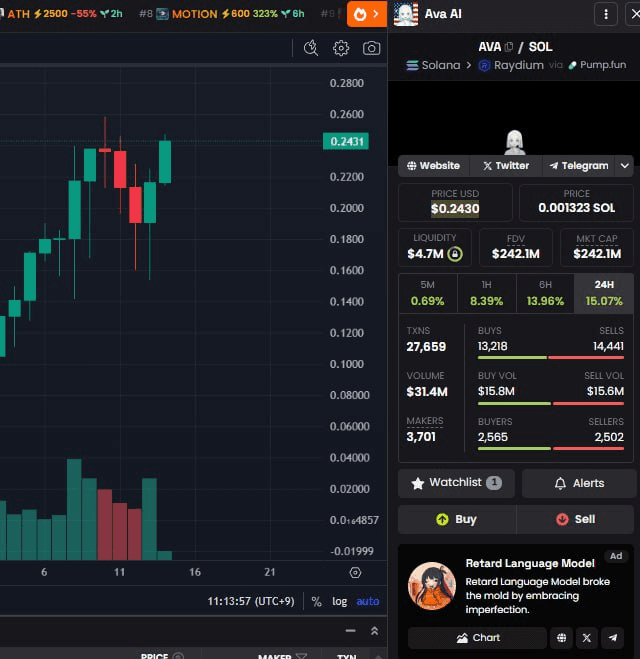Click the current price label 0.2431
The image size is (640, 659).
point(346,142)
